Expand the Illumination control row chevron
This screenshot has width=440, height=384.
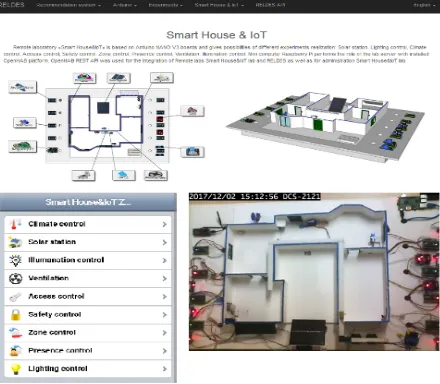164,260
